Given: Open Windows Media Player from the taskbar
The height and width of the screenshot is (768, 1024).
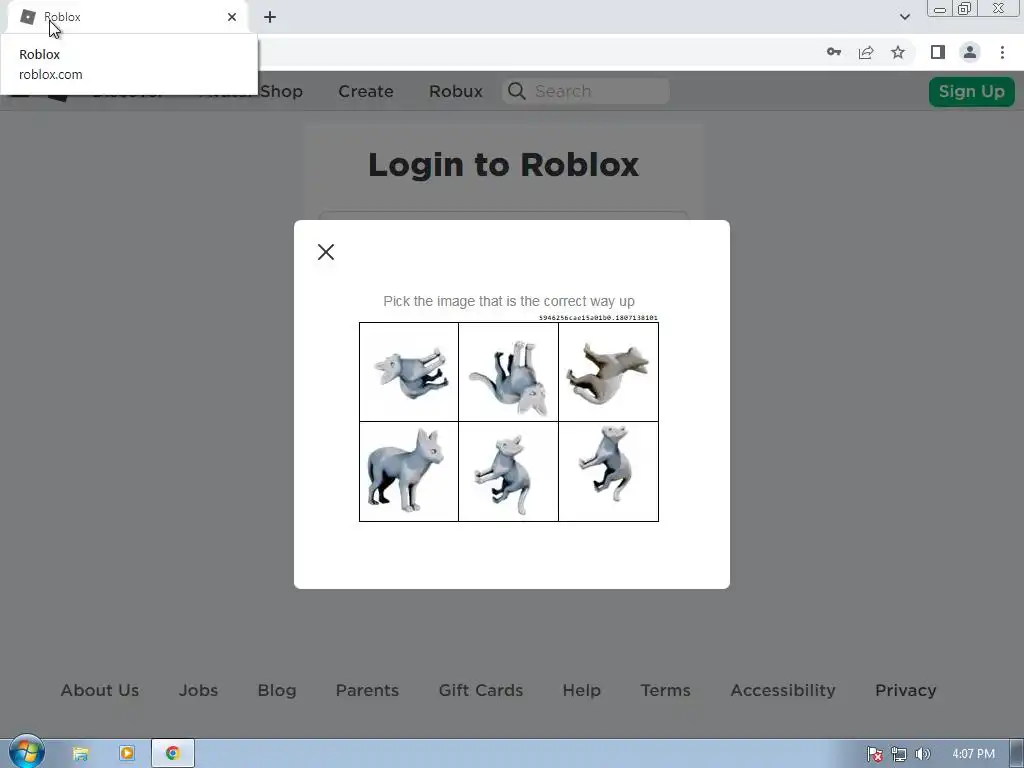Looking at the screenshot, I should click(x=127, y=754).
